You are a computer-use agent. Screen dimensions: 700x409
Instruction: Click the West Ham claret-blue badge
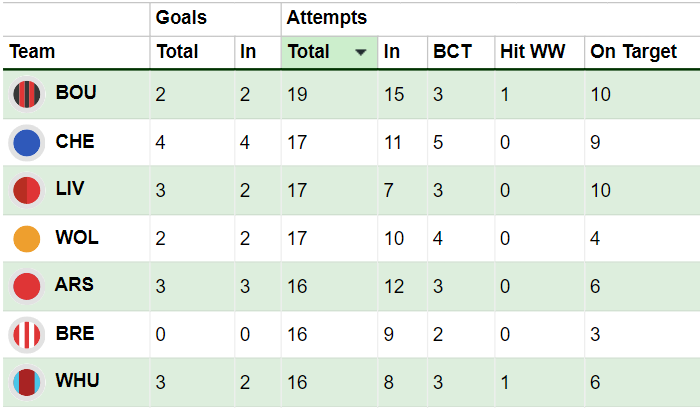27,383
